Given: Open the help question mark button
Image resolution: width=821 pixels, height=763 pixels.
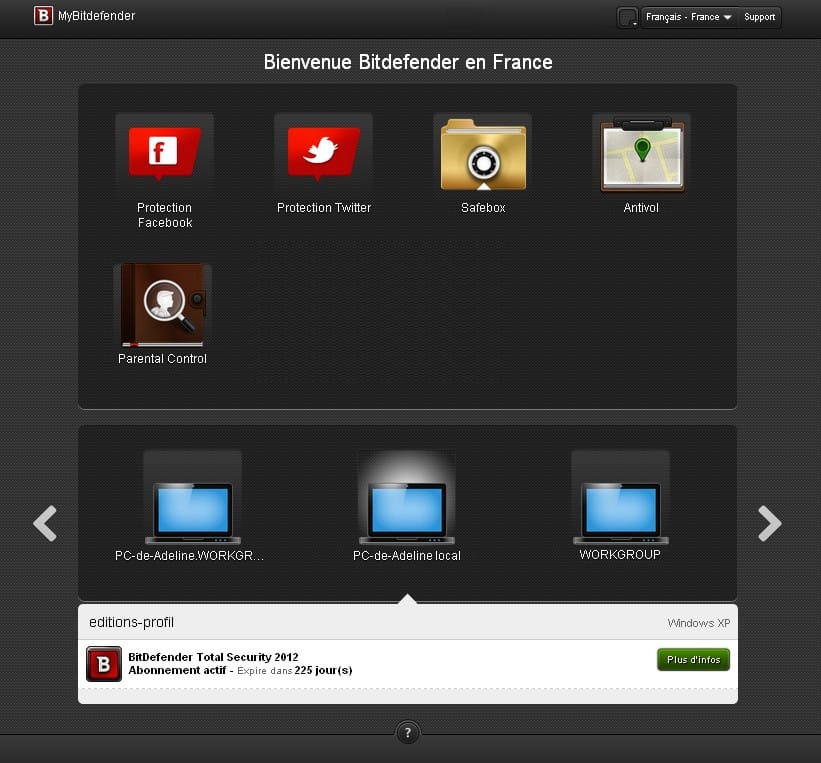Looking at the screenshot, I should (x=408, y=733).
